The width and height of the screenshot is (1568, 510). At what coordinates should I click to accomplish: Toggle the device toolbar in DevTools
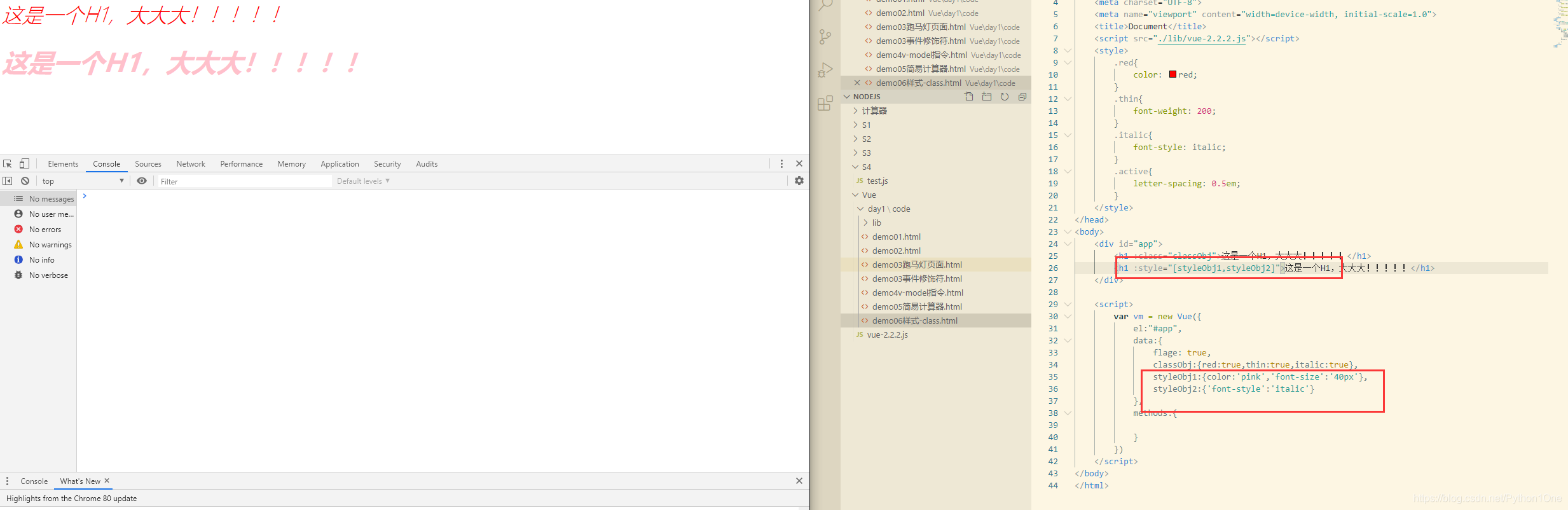point(24,163)
